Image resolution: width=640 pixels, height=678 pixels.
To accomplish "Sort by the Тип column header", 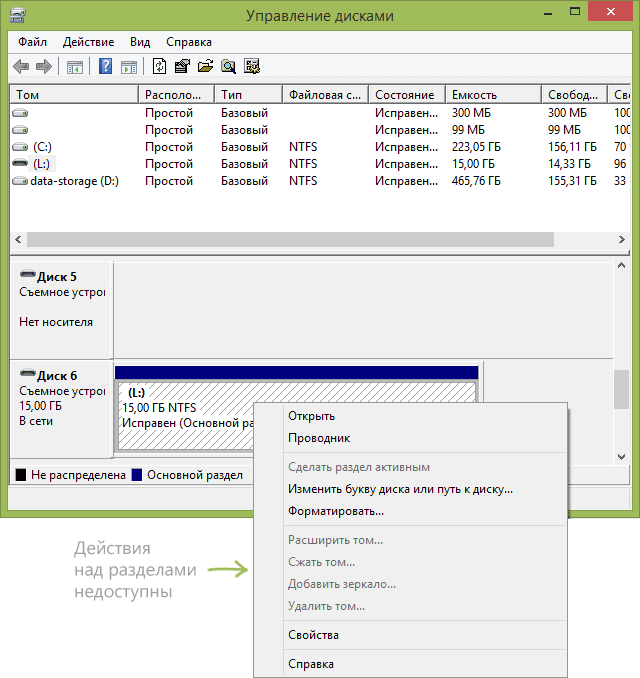I will tap(249, 95).
